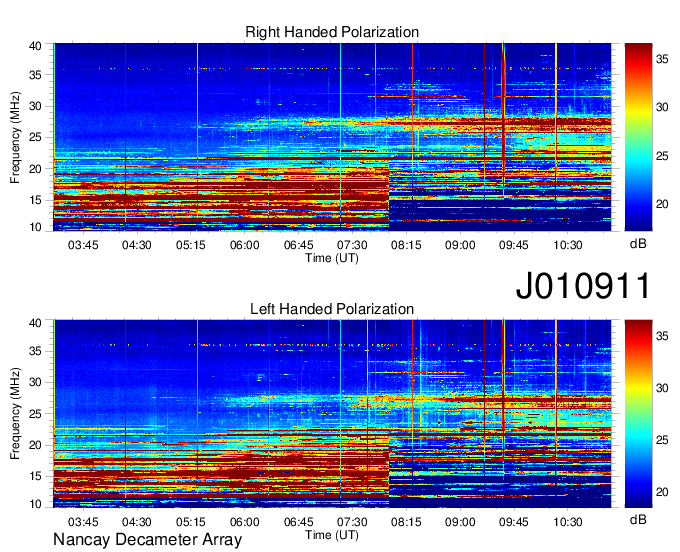The height and width of the screenshot is (552, 680).
Task: Click the upper plot's dB color bar
Action: coord(638,137)
